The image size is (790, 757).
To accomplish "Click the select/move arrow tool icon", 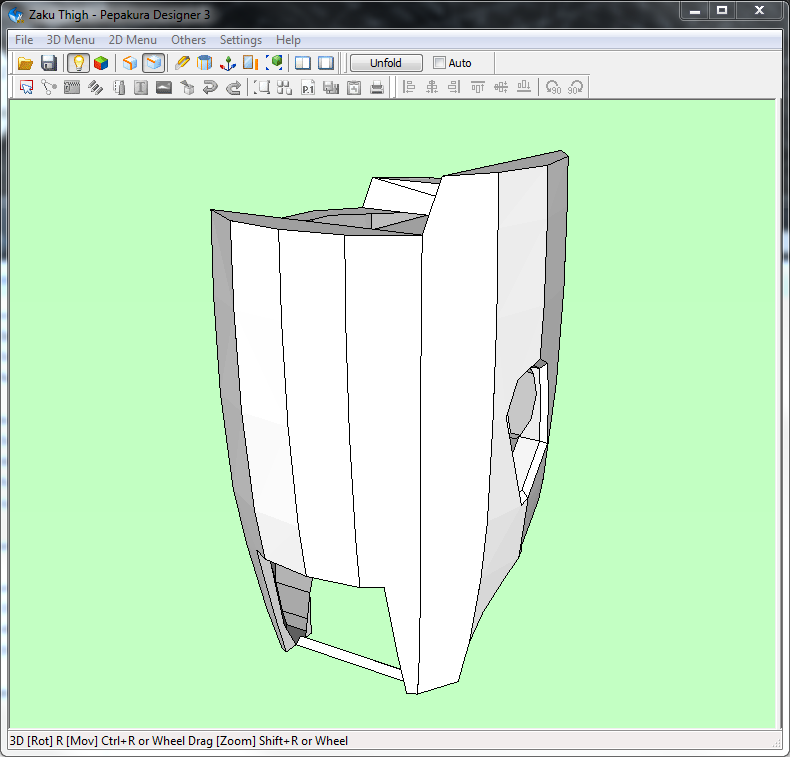I will pyautogui.click(x=27, y=88).
